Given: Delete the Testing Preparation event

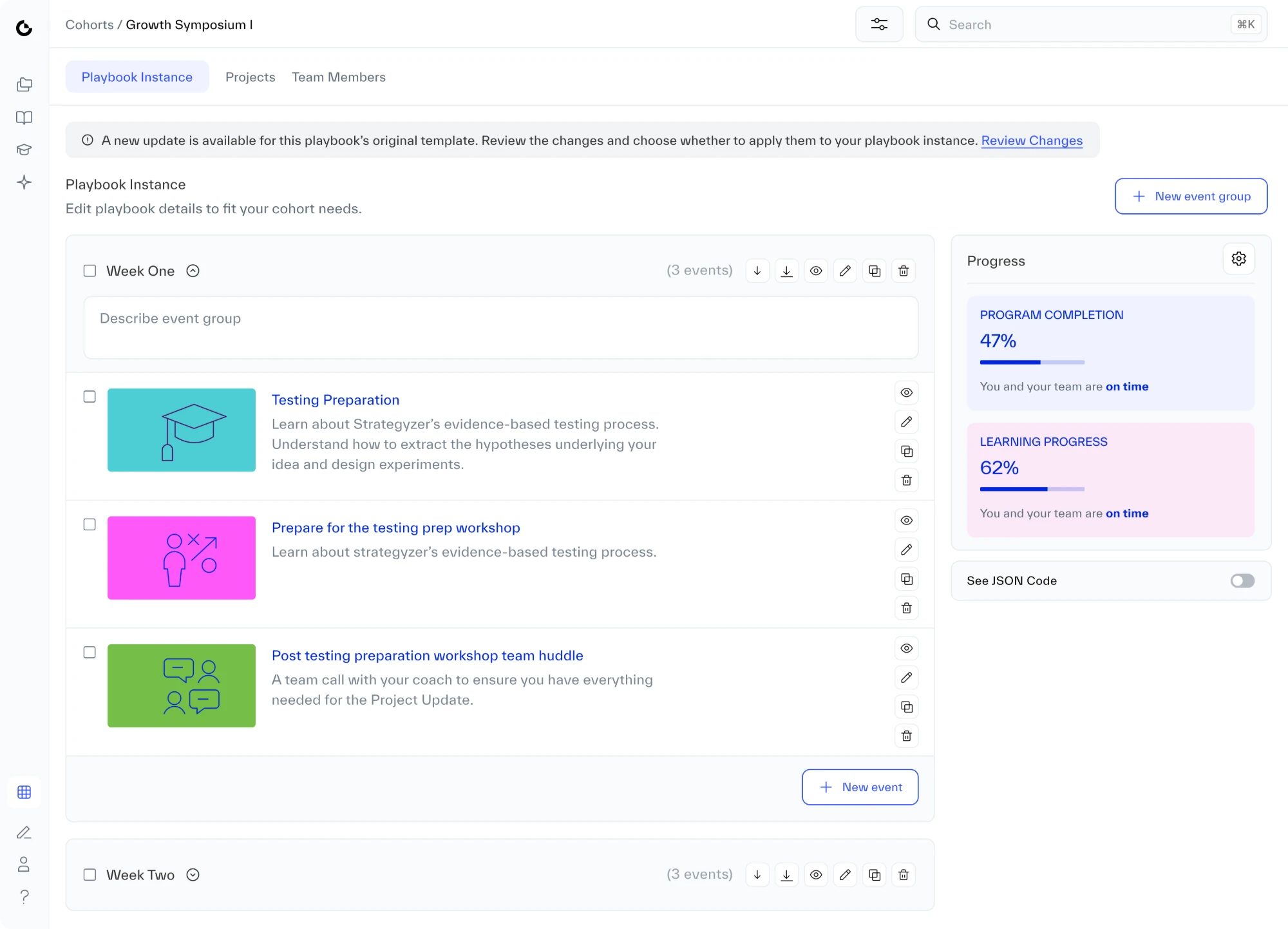Looking at the screenshot, I should click(906, 480).
